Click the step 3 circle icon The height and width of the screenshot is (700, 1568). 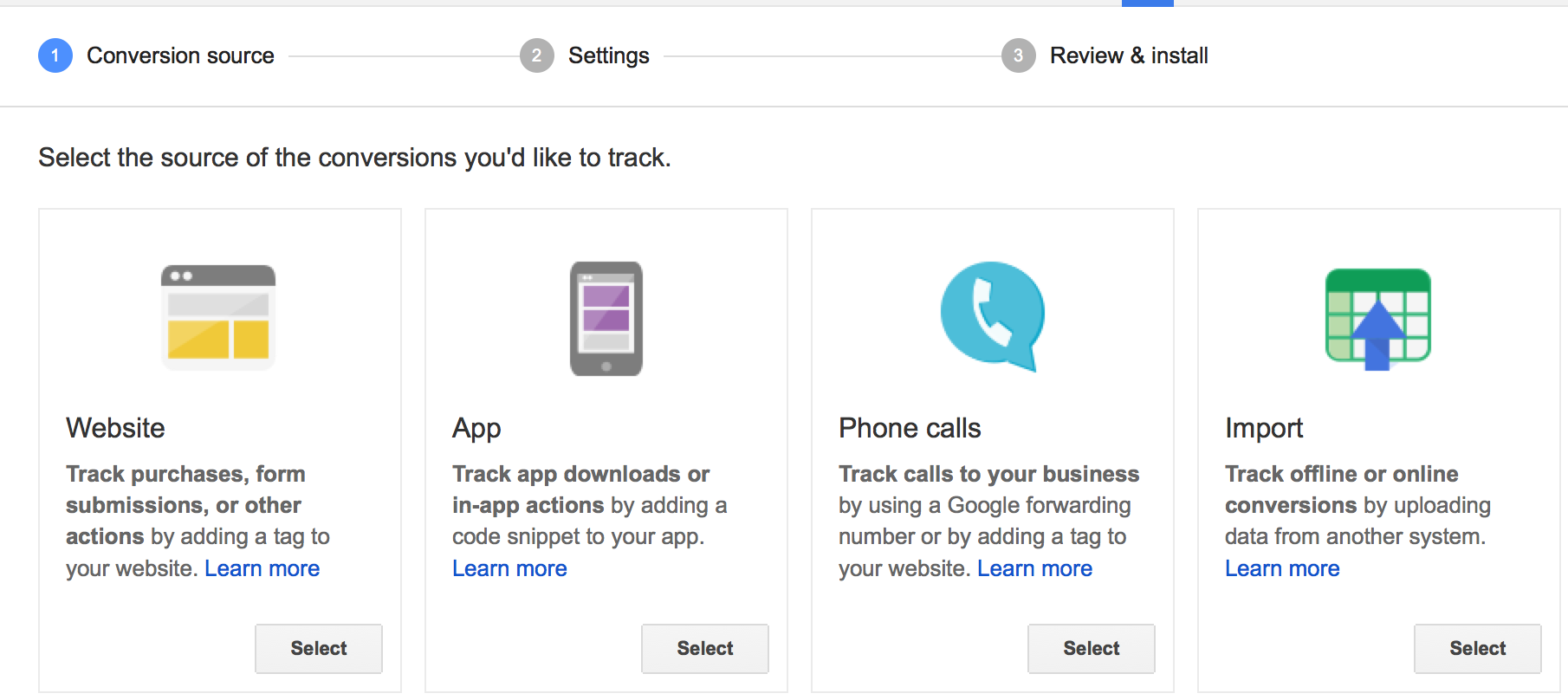[x=1019, y=55]
